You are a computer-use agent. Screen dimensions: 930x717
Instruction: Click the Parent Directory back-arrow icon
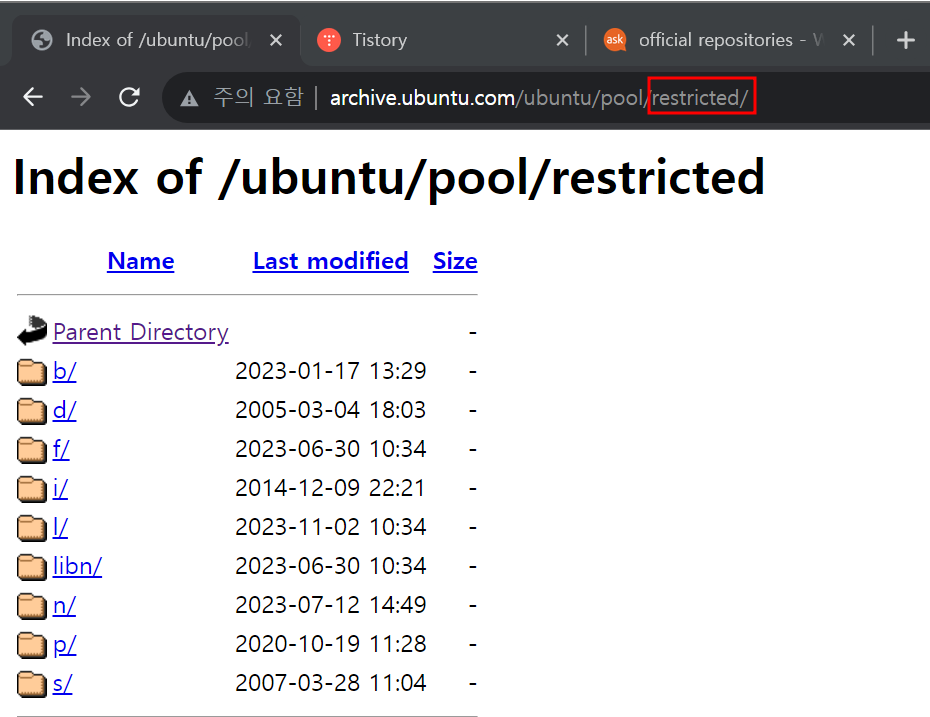(x=32, y=331)
